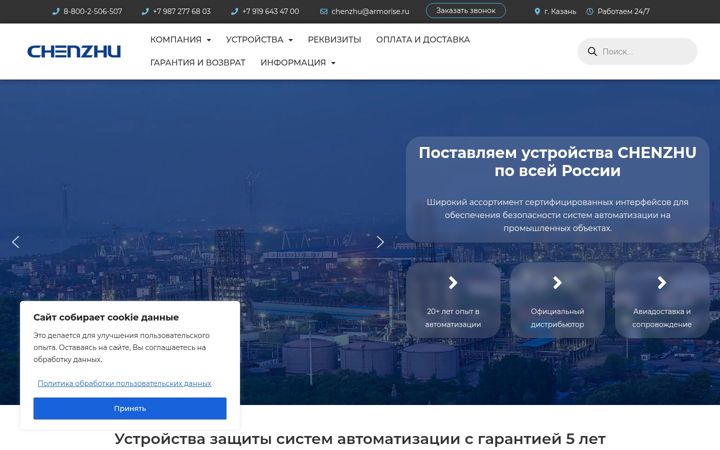Image resolution: width=720 pixels, height=450 pixels.
Task: Click the phone icon beside +7 919 643 47 00
Action: point(235,11)
